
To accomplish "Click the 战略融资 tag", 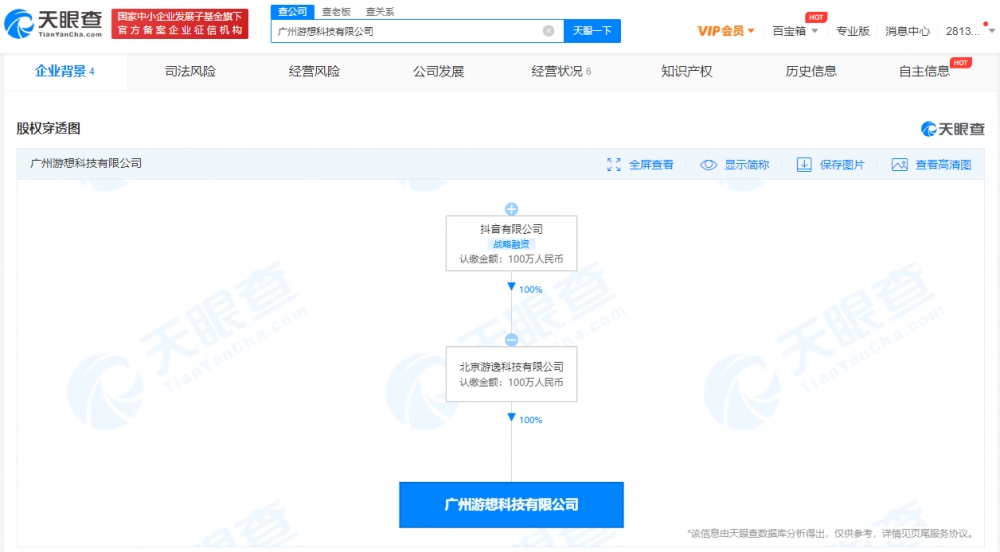I will coord(511,244).
